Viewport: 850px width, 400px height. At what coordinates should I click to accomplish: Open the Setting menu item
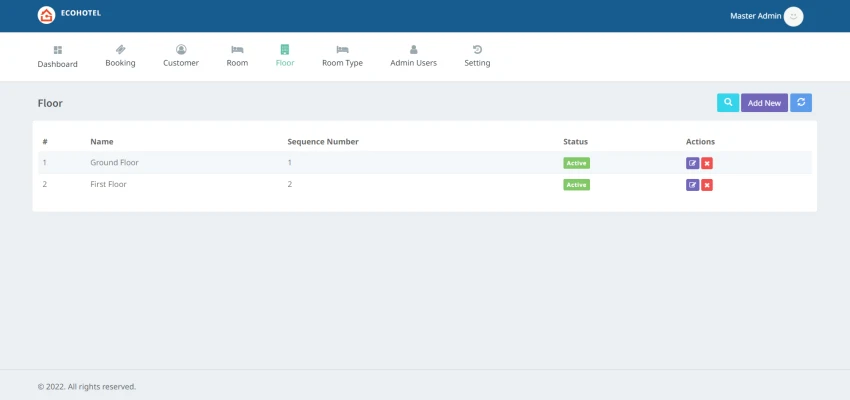click(x=477, y=56)
